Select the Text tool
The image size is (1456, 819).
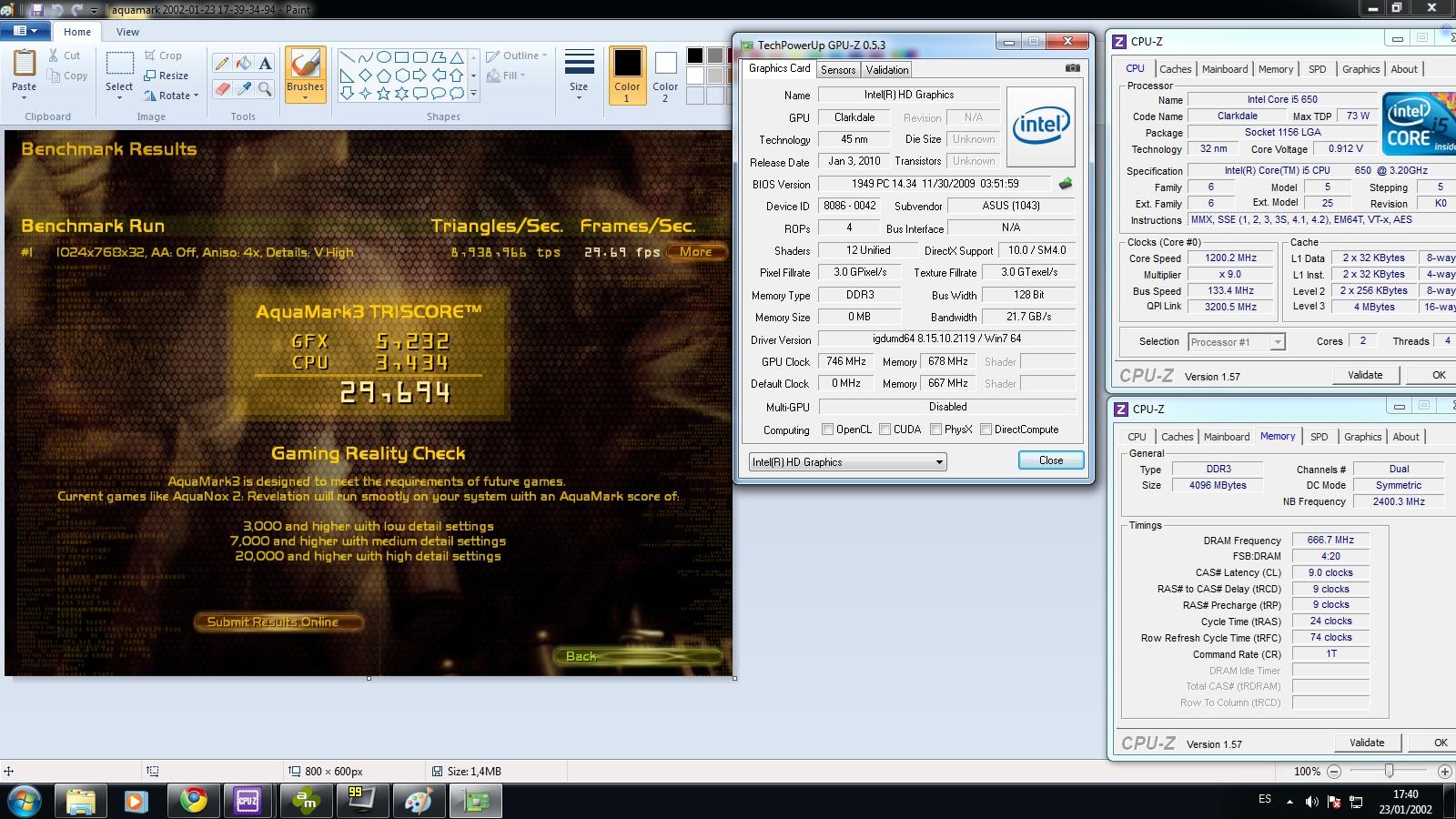click(x=265, y=64)
